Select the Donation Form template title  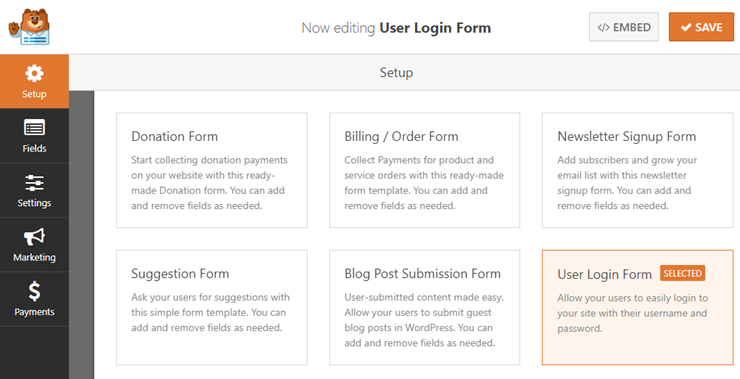click(x=175, y=136)
